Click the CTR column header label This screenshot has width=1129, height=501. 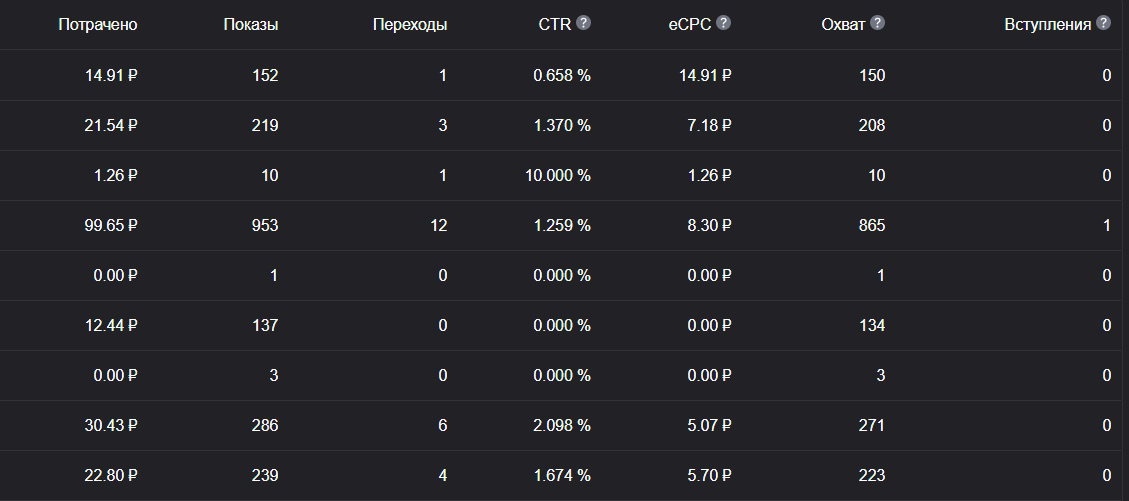coord(555,24)
